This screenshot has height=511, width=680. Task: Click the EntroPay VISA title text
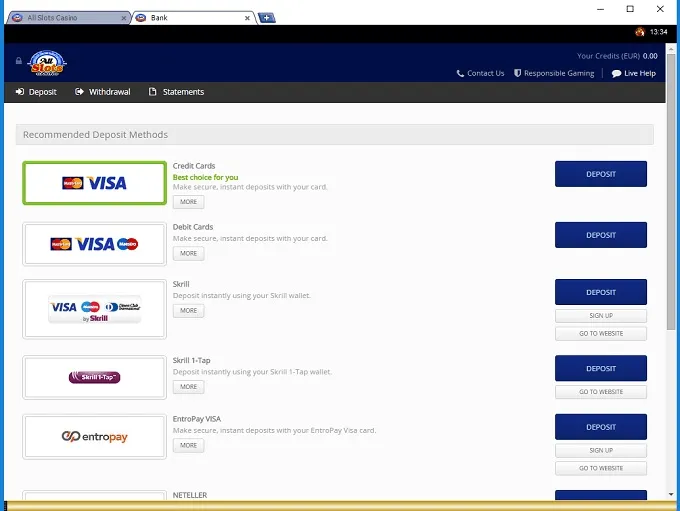click(196, 419)
